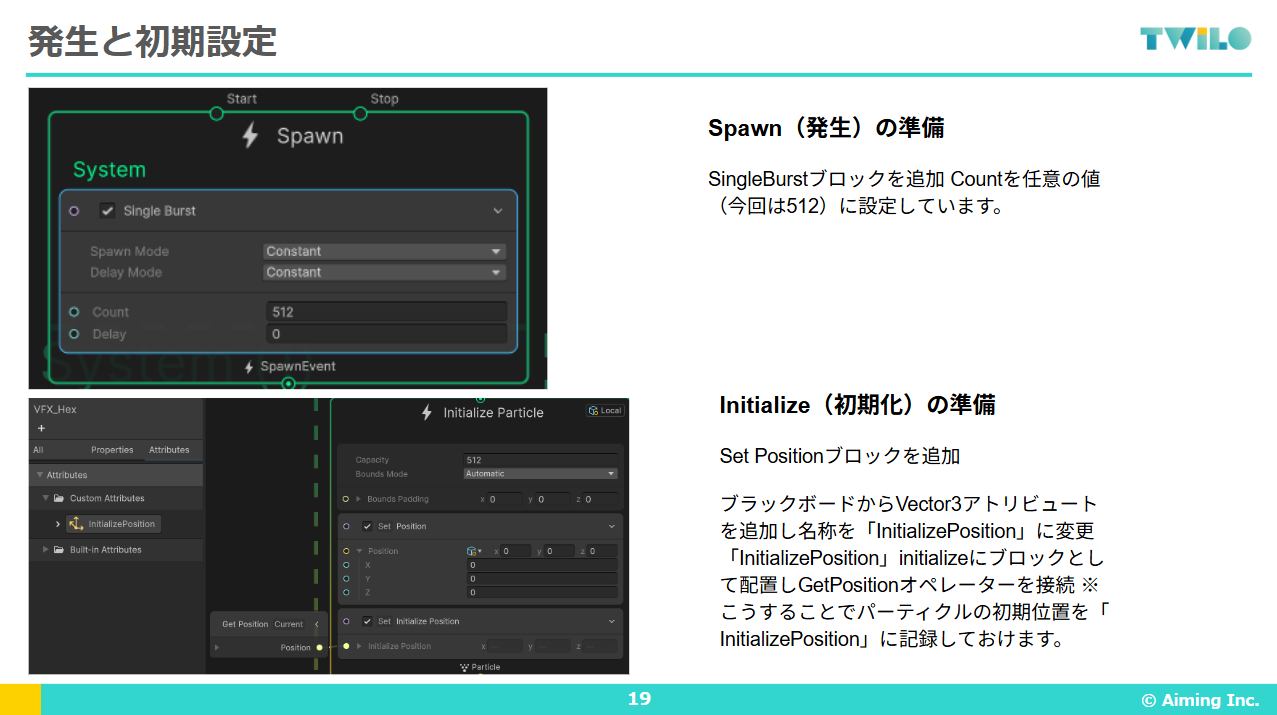Toggle the Set Initialize Position checkbox
Screen dimensions: 1277x715
(x=367, y=621)
